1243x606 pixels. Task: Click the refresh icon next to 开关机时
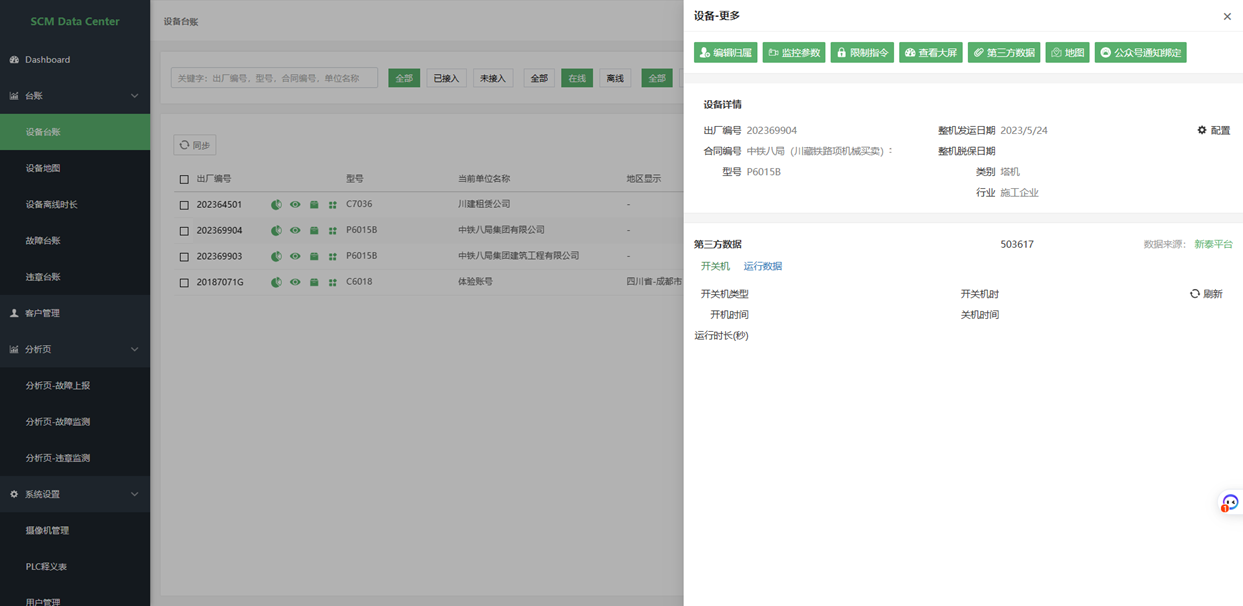coord(1196,292)
